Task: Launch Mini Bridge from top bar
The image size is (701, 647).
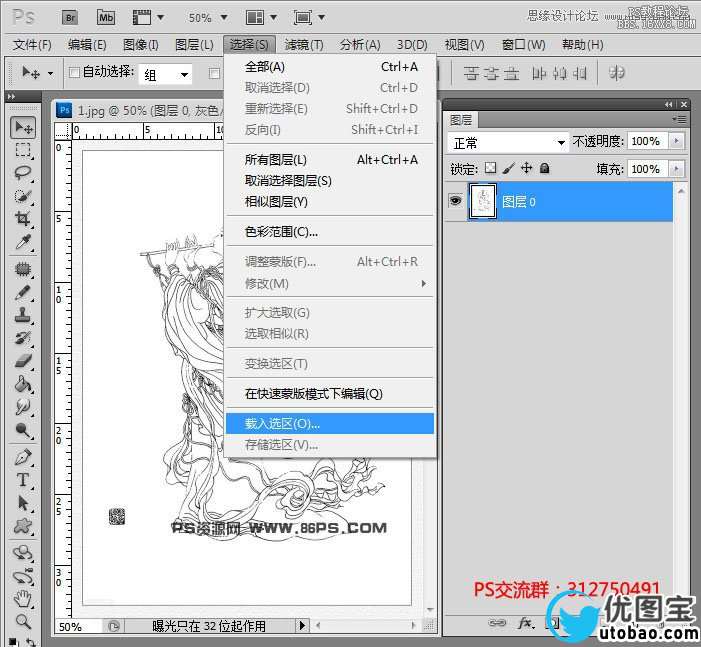Action: point(106,17)
